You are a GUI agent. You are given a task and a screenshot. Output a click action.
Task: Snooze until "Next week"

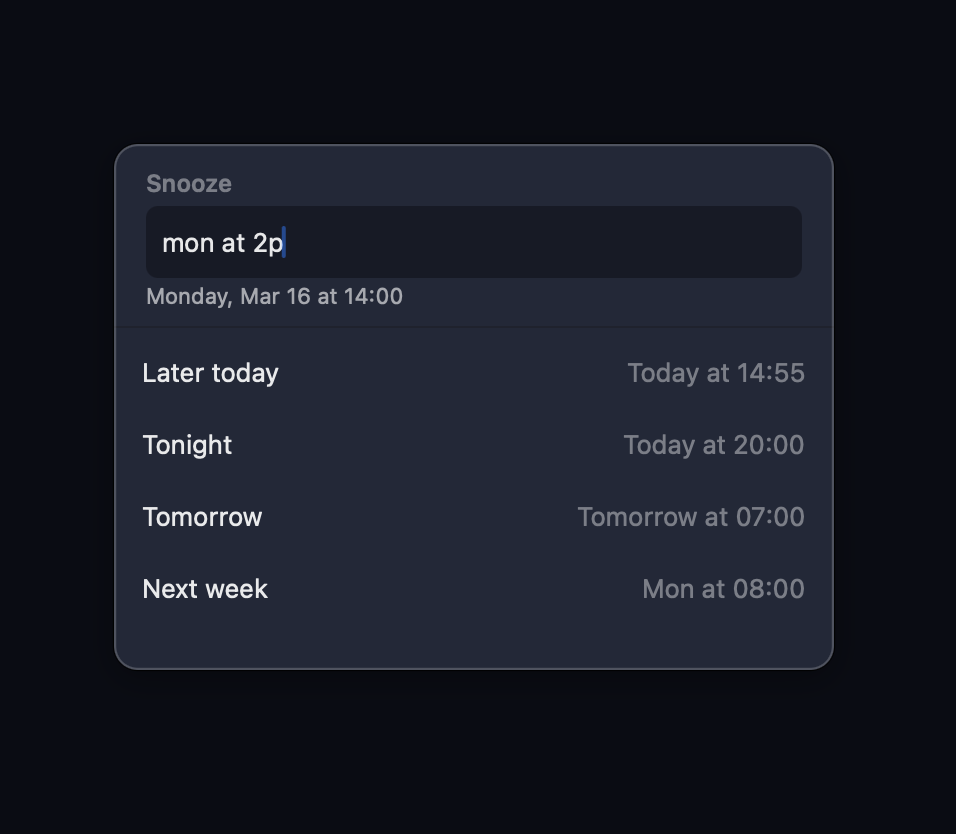click(204, 589)
